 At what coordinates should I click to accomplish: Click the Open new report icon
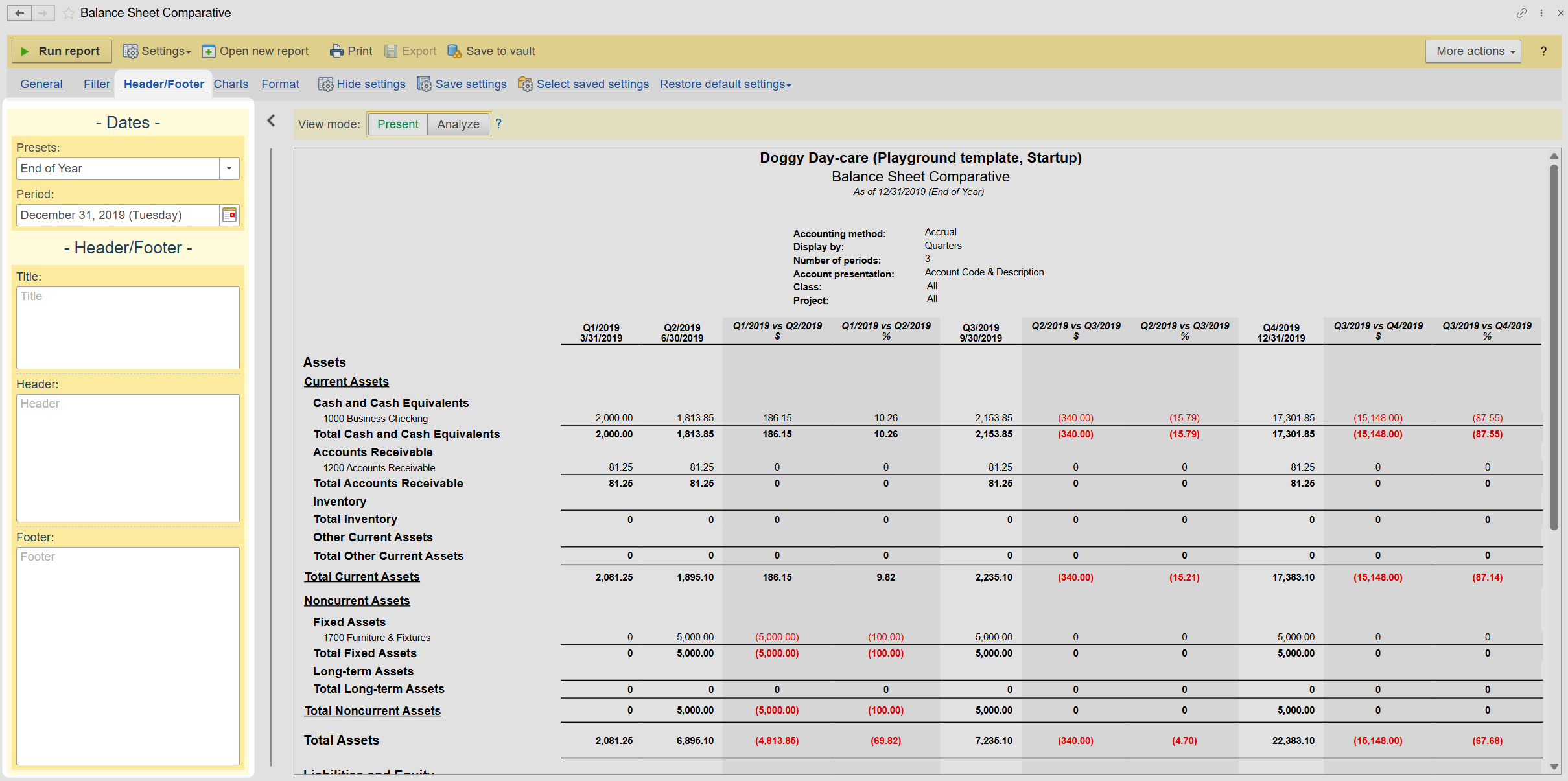(209, 51)
